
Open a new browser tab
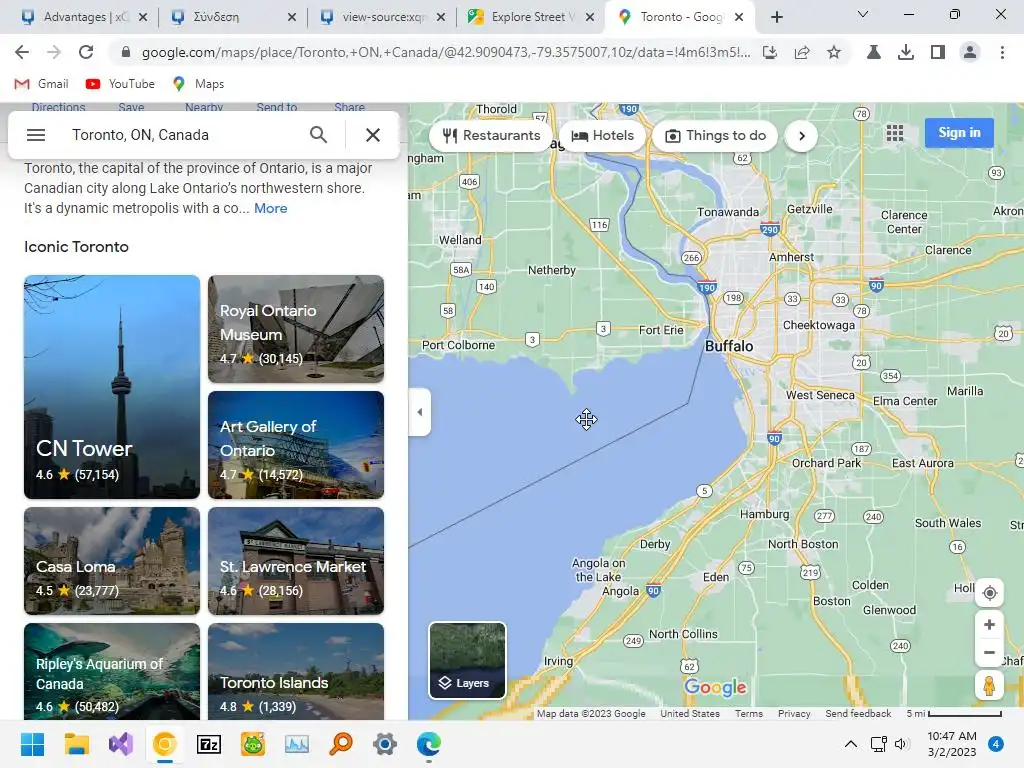(x=776, y=17)
